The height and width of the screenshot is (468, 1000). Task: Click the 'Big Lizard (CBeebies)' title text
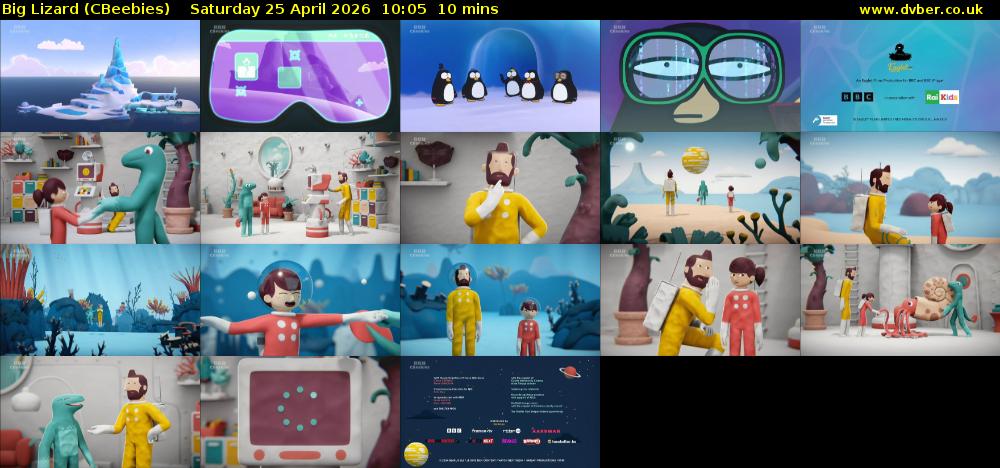pos(86,9)
